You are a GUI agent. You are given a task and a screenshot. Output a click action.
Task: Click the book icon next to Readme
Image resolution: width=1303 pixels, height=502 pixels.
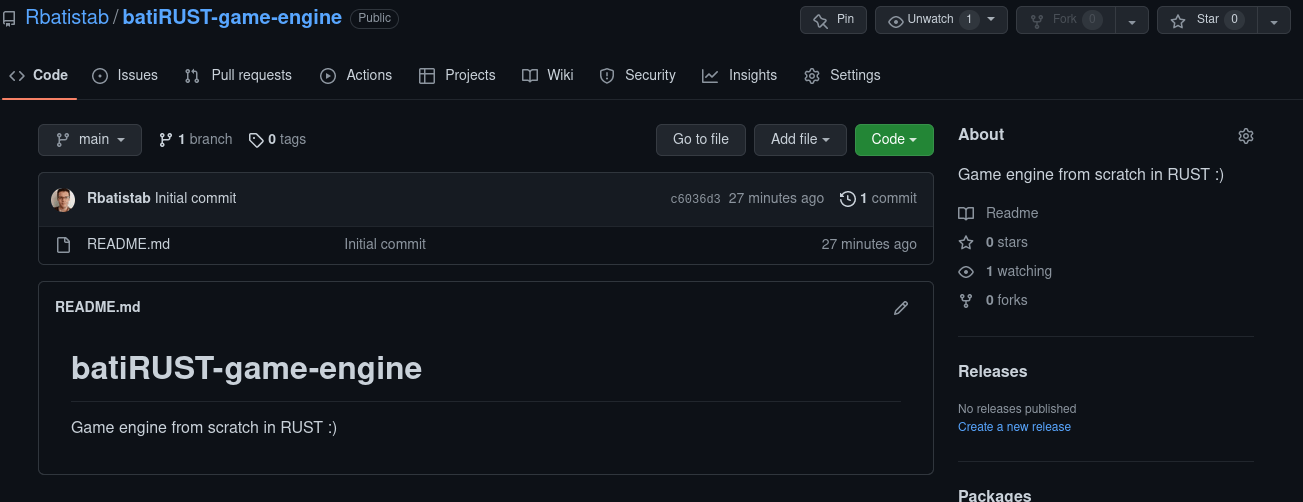pyautogui.click(x=966, y=213)
